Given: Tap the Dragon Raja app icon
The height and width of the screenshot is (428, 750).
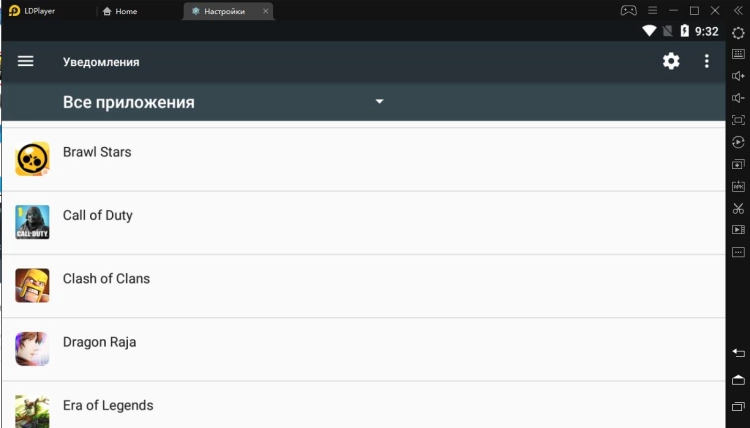Looking at the screenshot, I should coord(32,348).
